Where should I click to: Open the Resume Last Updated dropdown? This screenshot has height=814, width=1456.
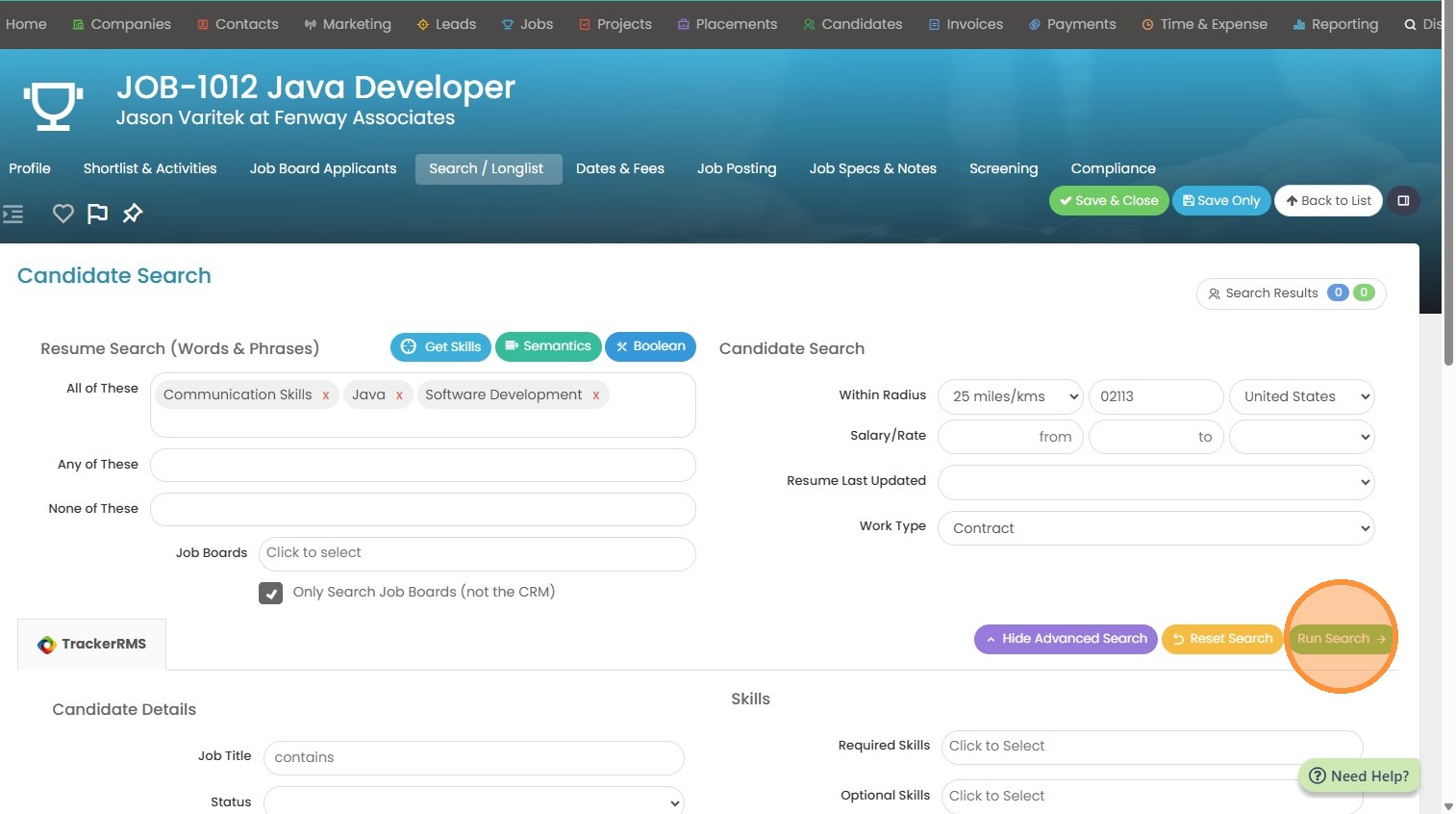pyautogui.click(x=1155, y=482)
